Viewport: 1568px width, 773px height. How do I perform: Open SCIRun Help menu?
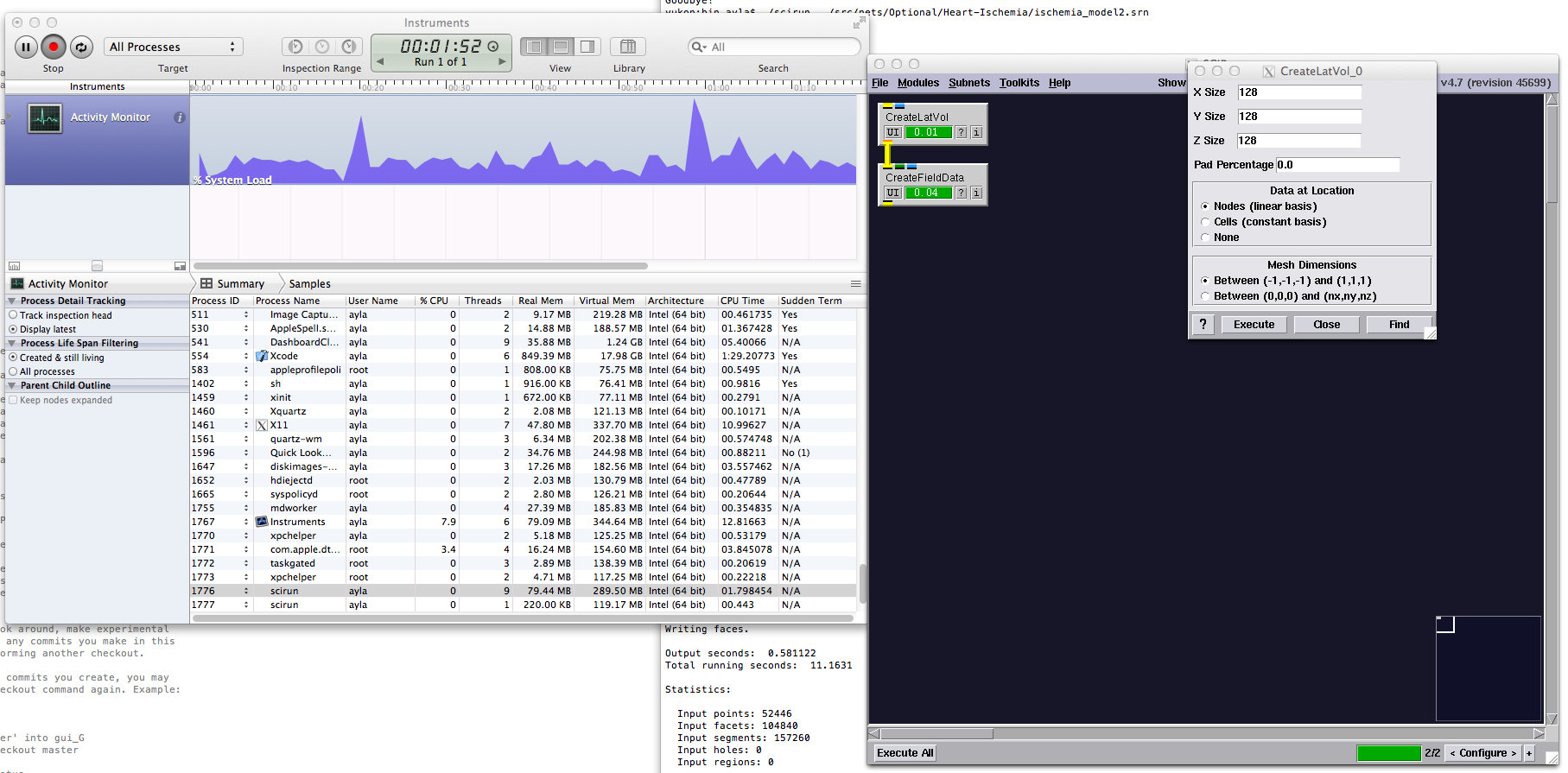coord(1060,83)
